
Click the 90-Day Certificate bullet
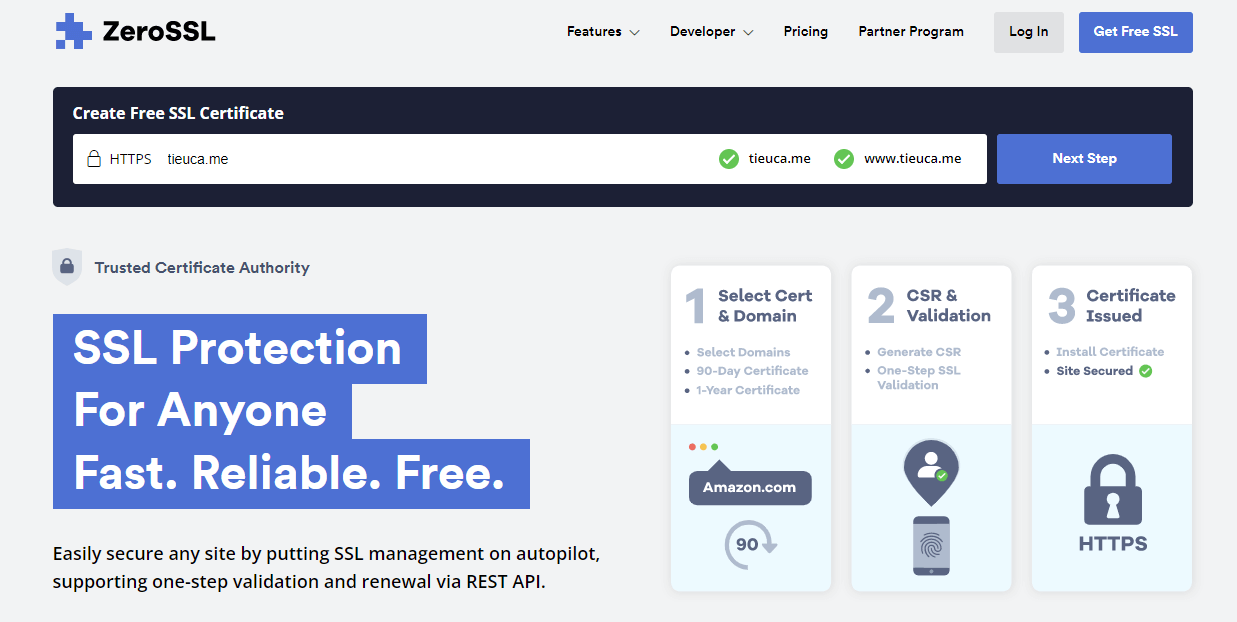(x=752, y=371)
